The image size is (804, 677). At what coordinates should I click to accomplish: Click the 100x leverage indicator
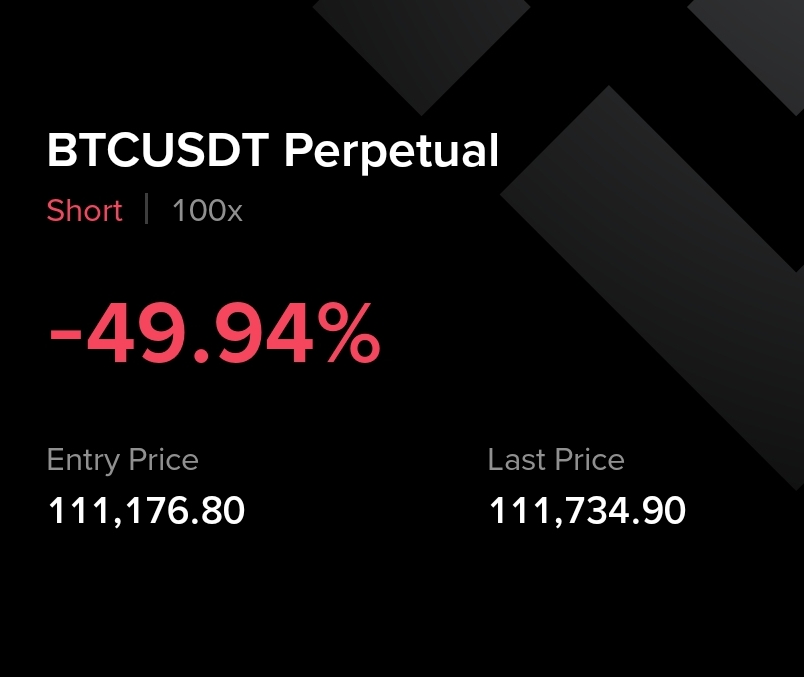coord(207,211)
